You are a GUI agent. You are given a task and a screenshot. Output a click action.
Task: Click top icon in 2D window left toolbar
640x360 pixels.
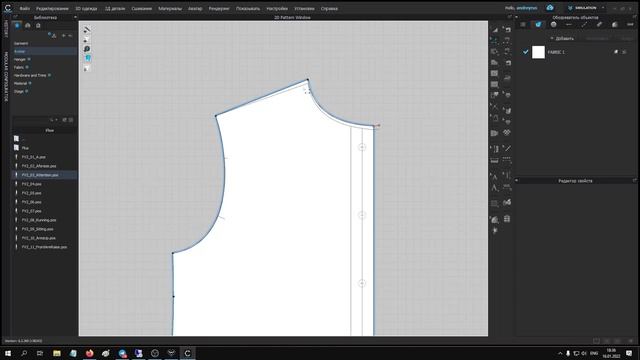click(x=87, y=30)
